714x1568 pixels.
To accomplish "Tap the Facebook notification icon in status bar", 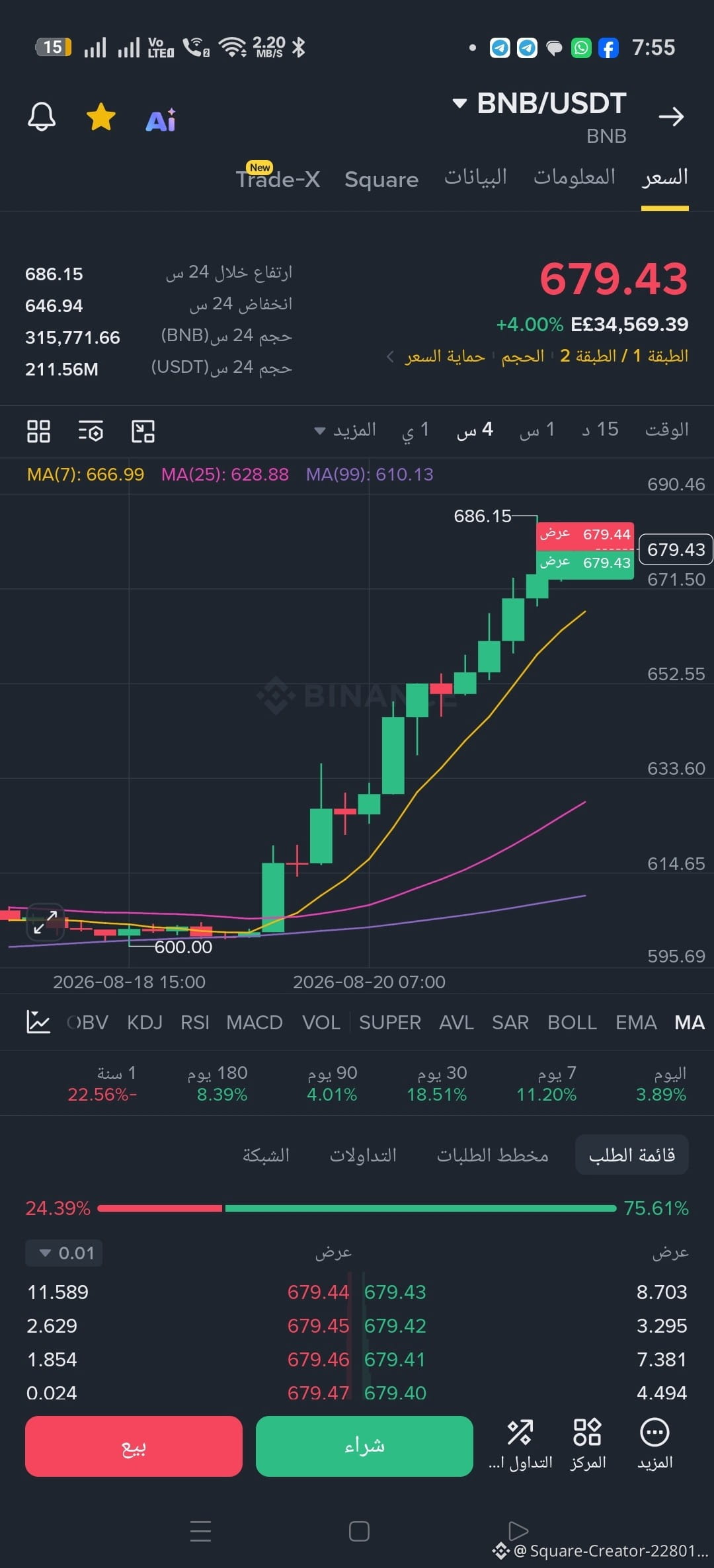I will [608, 48].
